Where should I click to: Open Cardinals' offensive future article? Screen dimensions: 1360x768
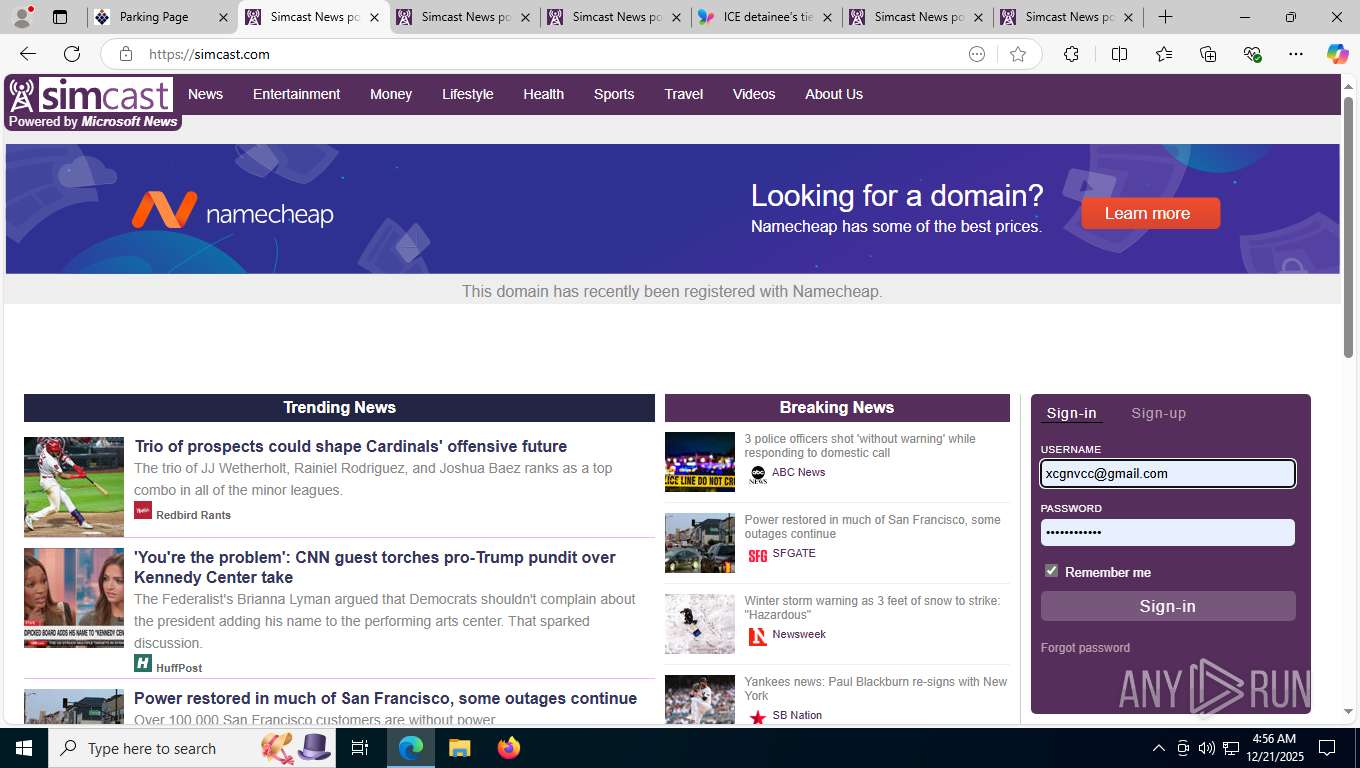351,446
